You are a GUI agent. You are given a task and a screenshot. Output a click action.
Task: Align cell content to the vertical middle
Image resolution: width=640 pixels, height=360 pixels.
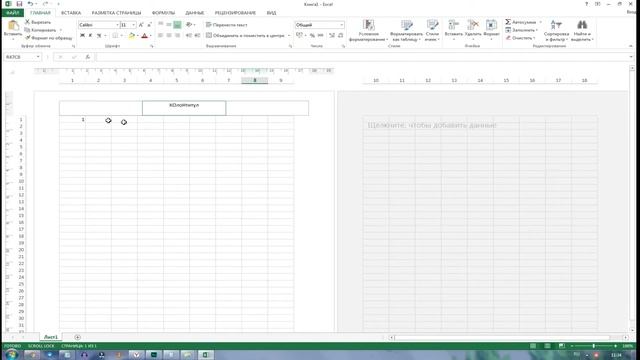click(x=169, y=25)
